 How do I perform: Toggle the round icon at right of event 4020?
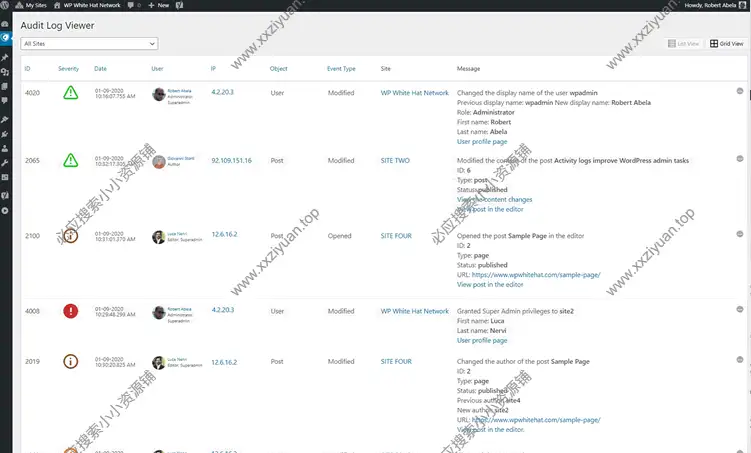tap(740, 91)
